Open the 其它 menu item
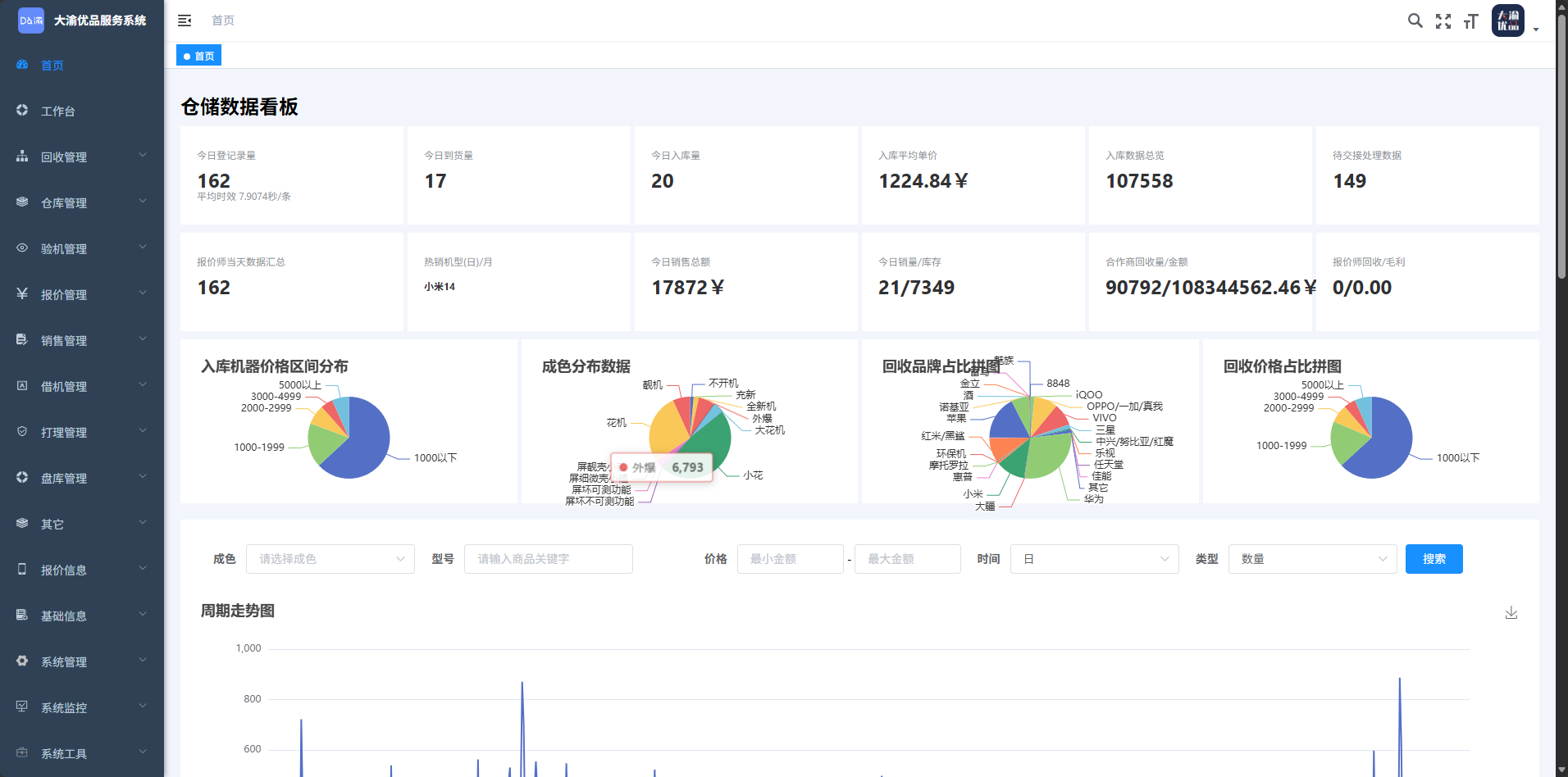Screen dimensions: 1568x777 pyautogui.click(x=82, y=524)
